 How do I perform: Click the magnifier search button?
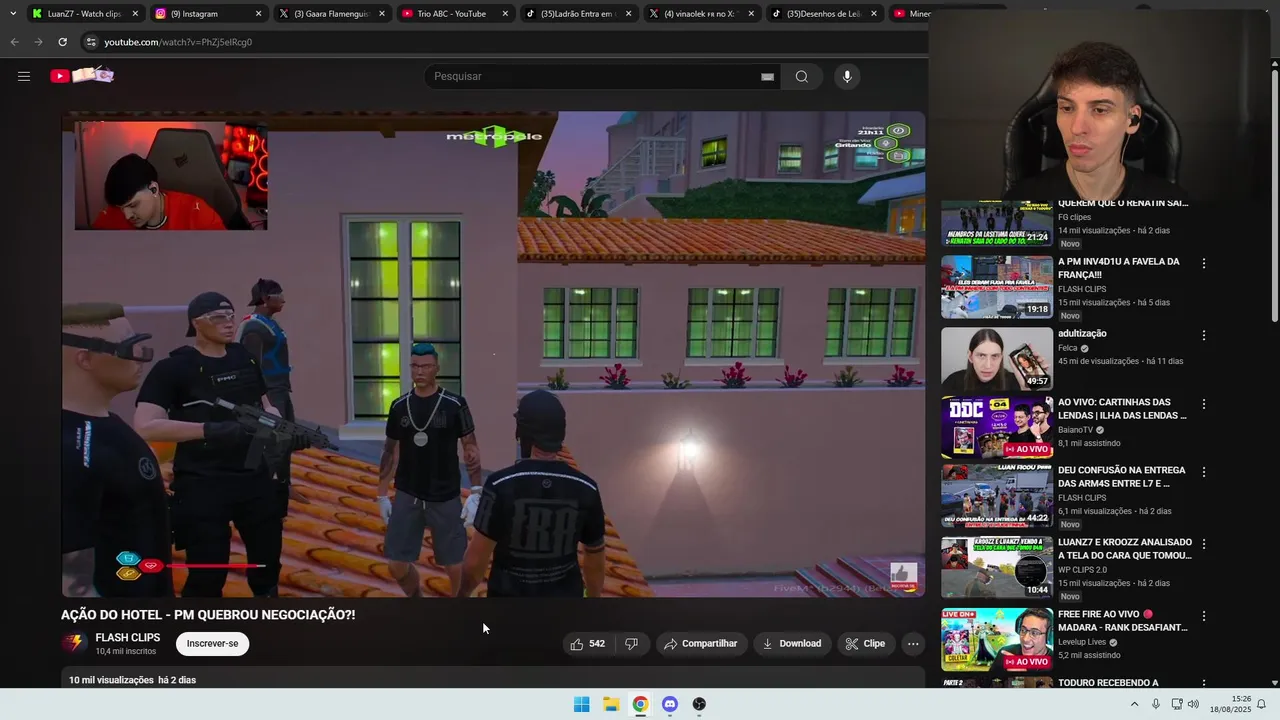point(801,76)
